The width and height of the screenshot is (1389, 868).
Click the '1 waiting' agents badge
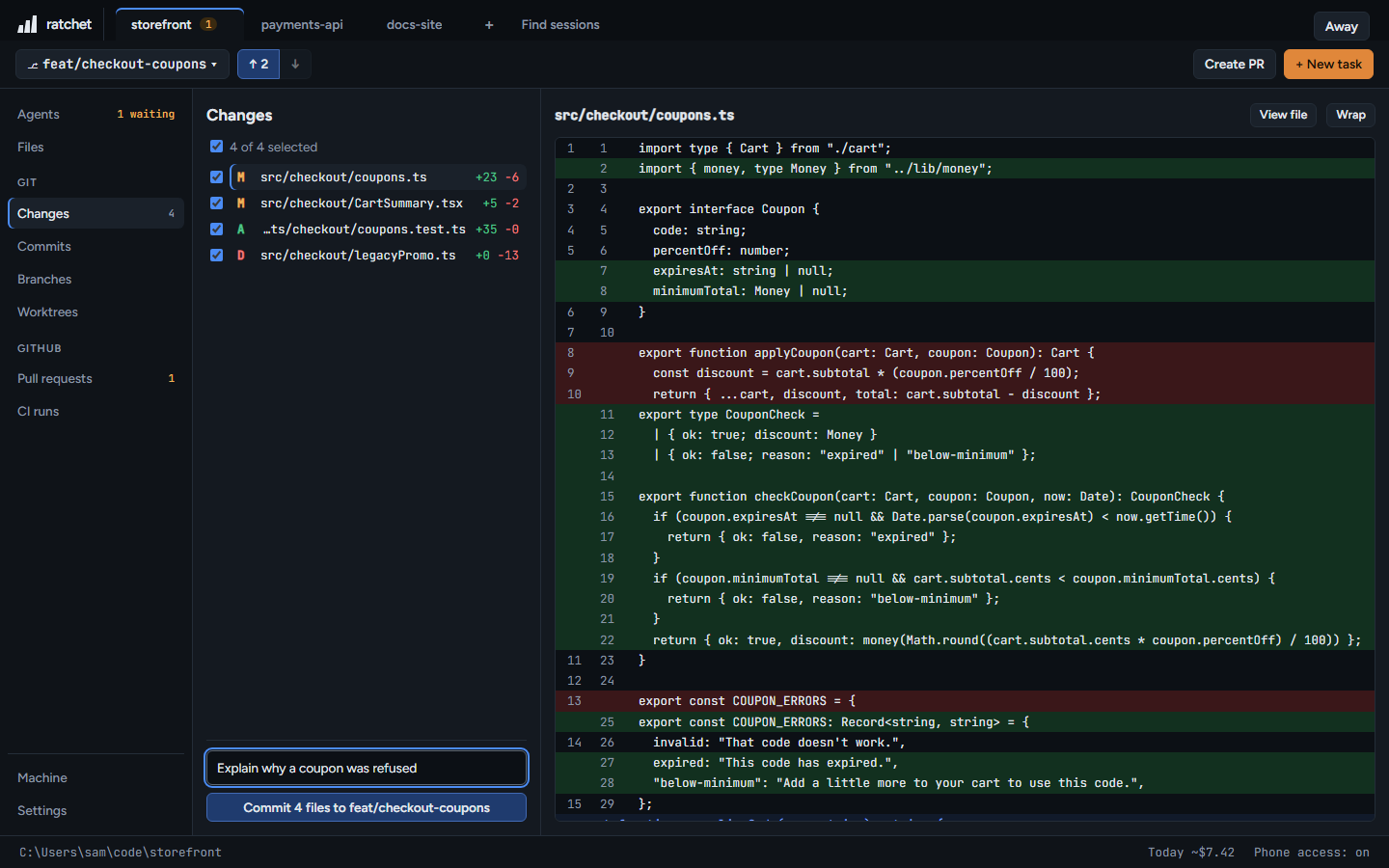146,114
